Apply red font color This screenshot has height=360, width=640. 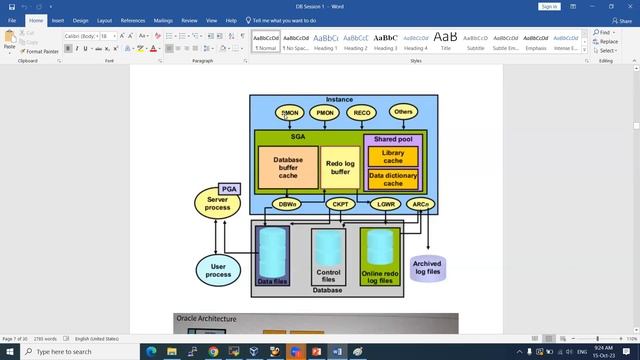[x=153, y=49]
